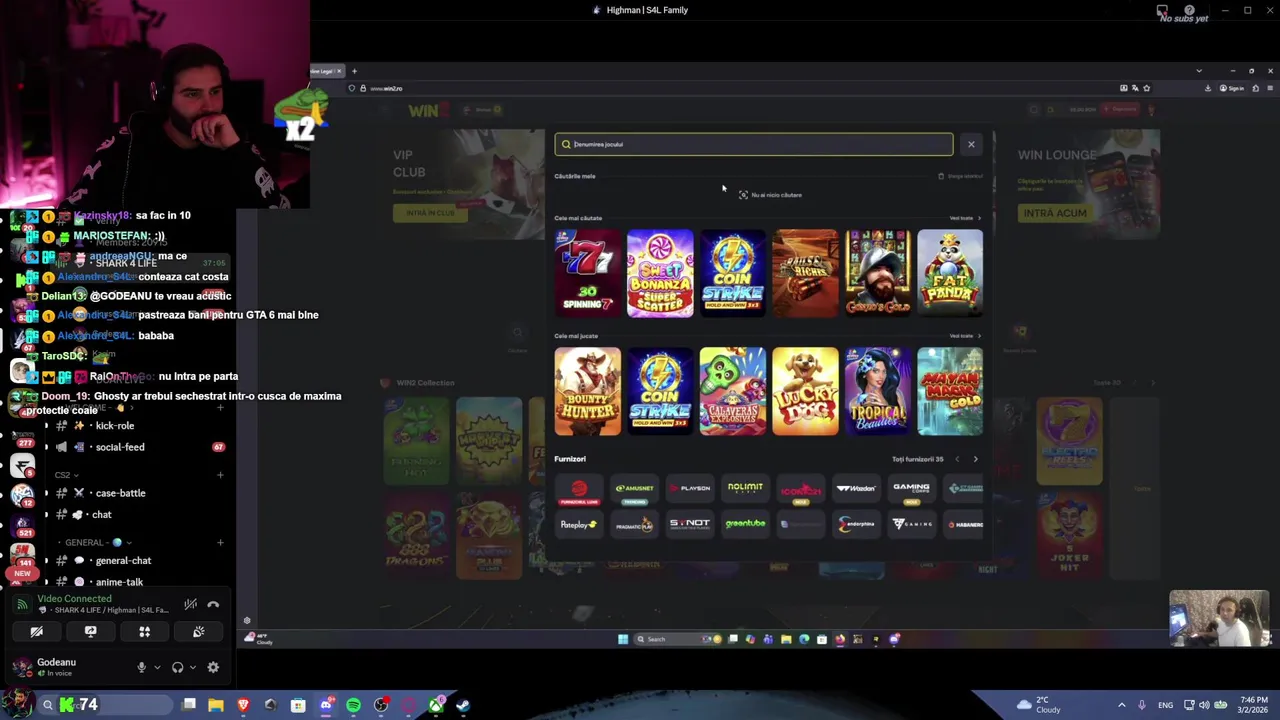Show next providers with the right arrow
The image size is (1280, 720).
(975, 459)
